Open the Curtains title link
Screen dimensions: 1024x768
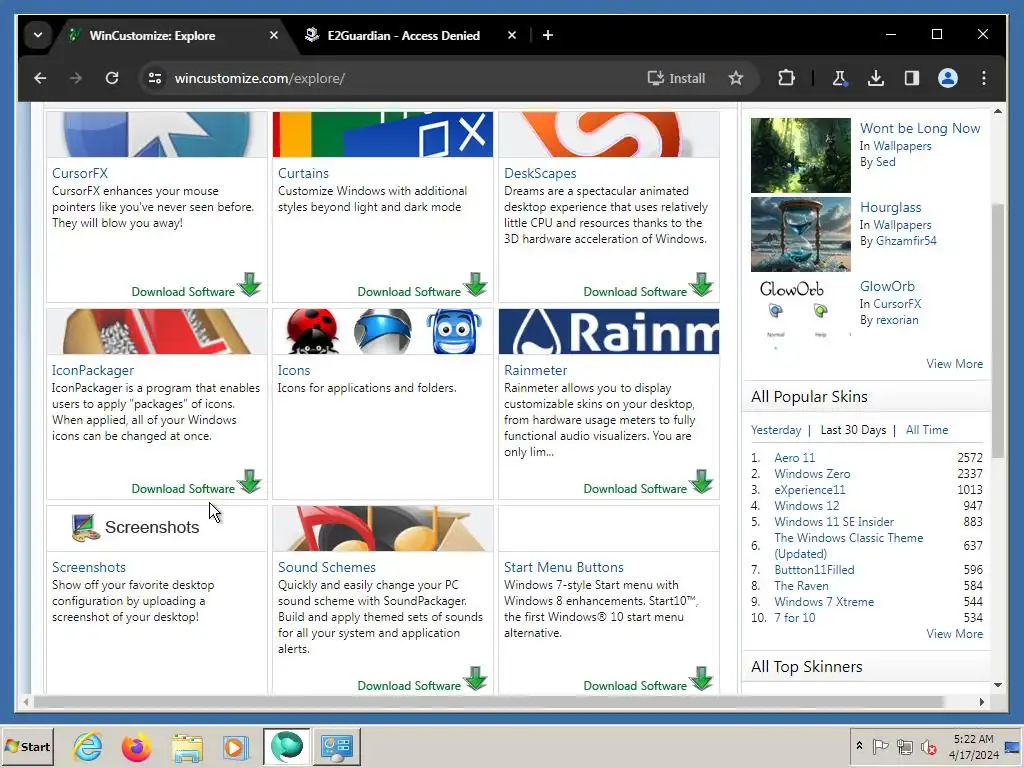click(x=303, y=173)
